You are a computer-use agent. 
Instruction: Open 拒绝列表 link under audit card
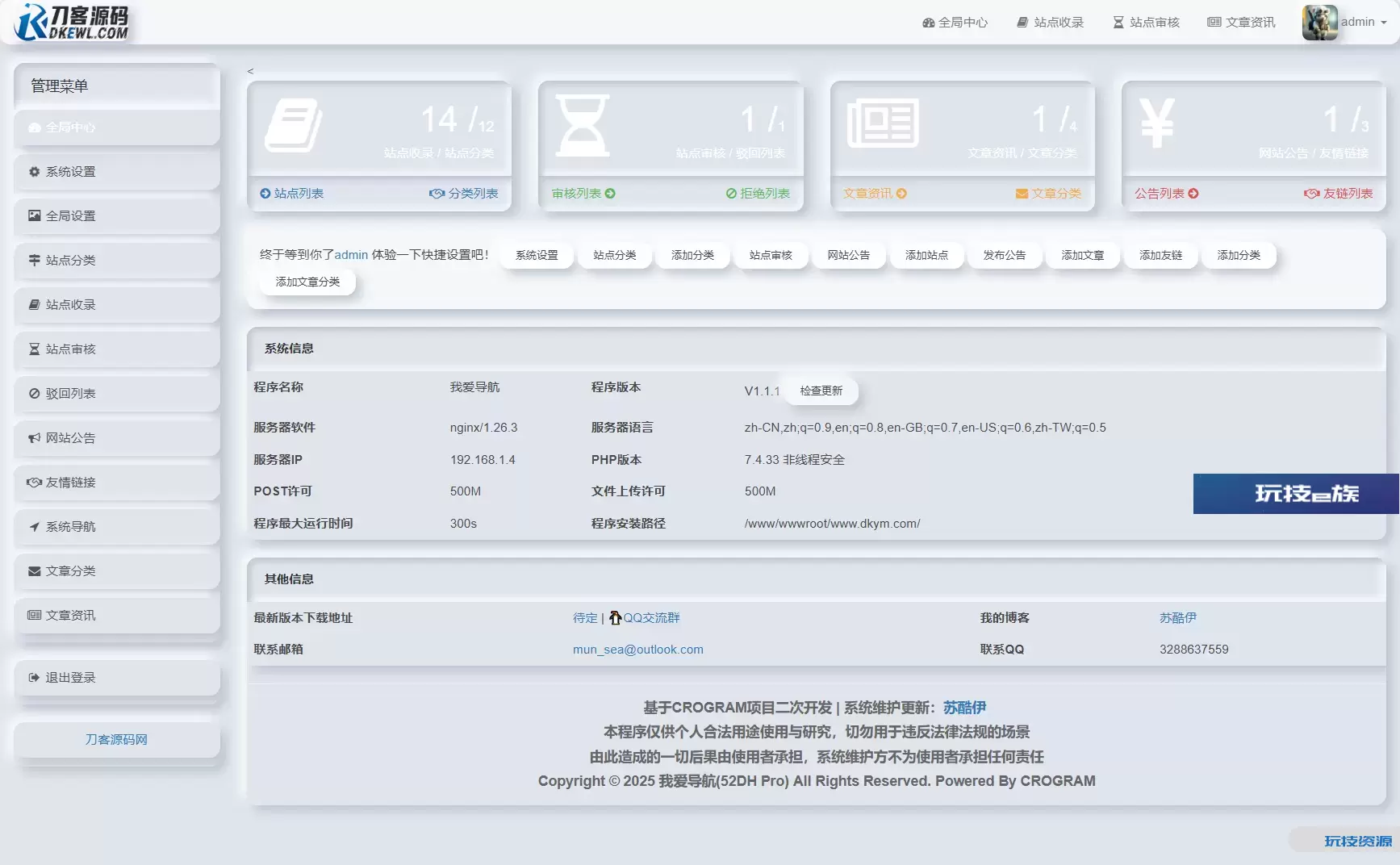(x=758, y=194)
